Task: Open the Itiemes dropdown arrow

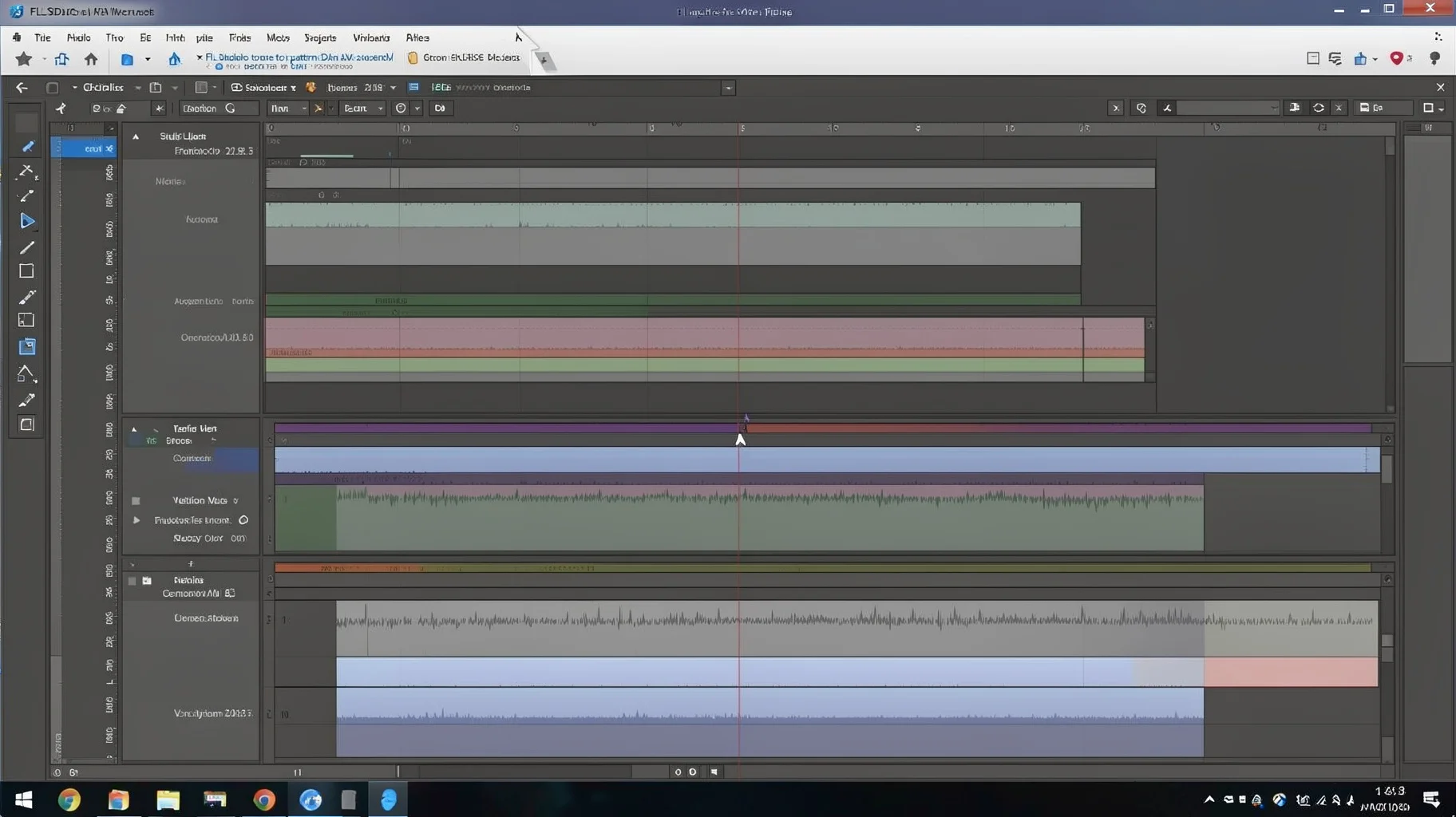Action: (393, 88)
